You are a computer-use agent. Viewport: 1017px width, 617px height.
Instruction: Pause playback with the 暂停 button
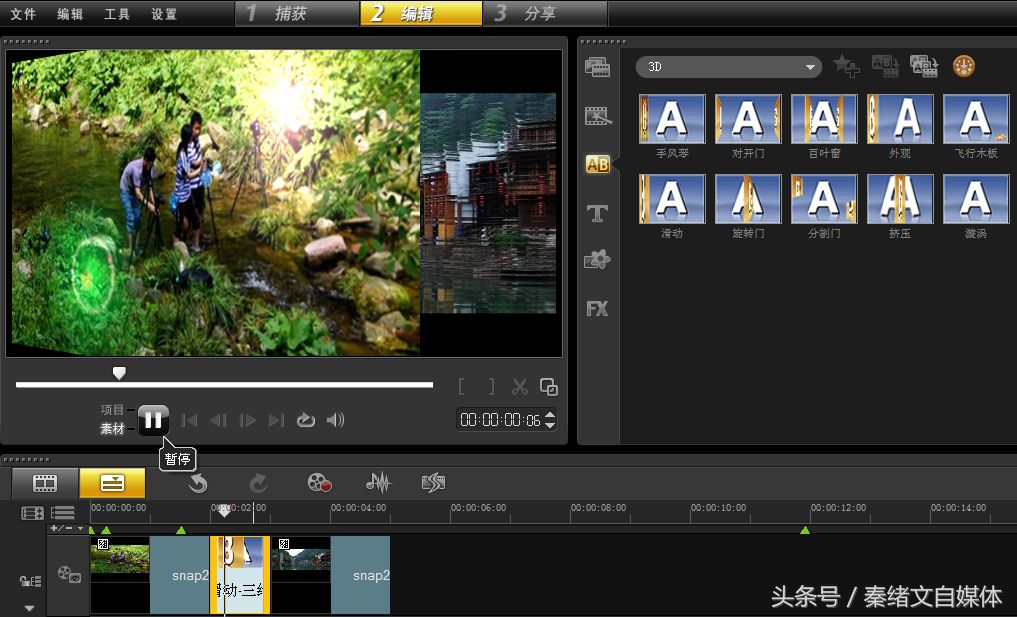[x=153, y=420]
